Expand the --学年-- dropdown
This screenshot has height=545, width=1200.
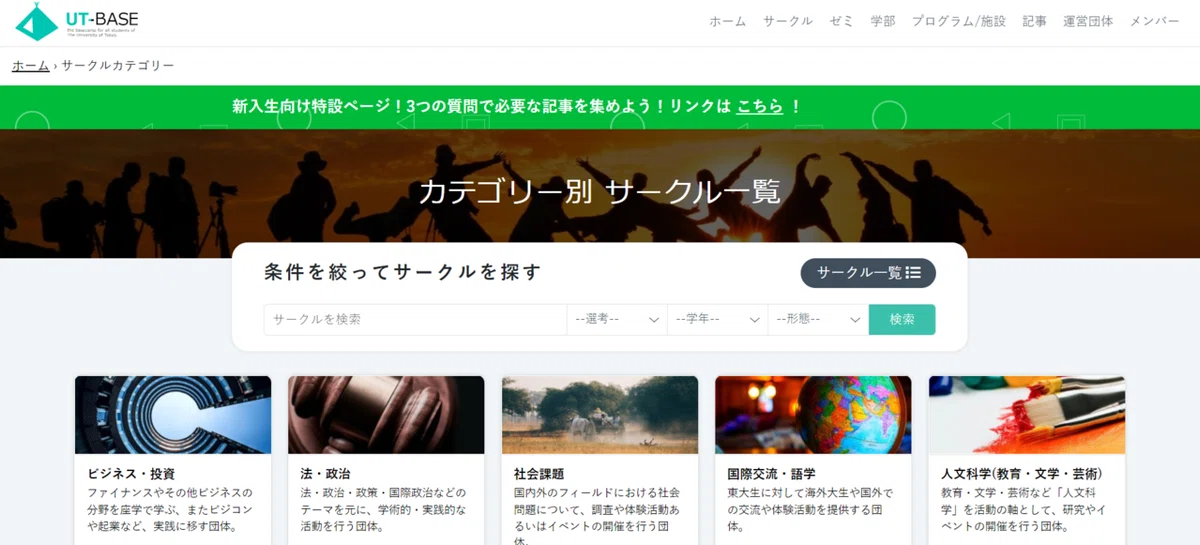coord(718,319)
